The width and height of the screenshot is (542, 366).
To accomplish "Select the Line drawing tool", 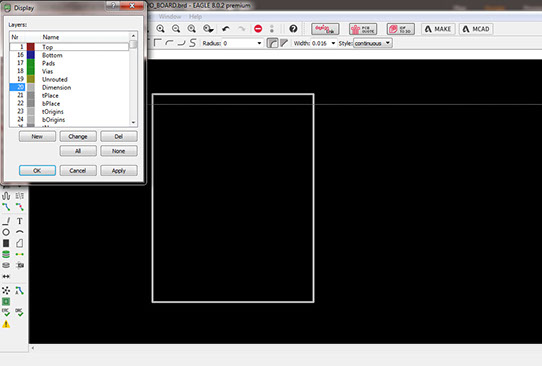I will coord(6,221).
